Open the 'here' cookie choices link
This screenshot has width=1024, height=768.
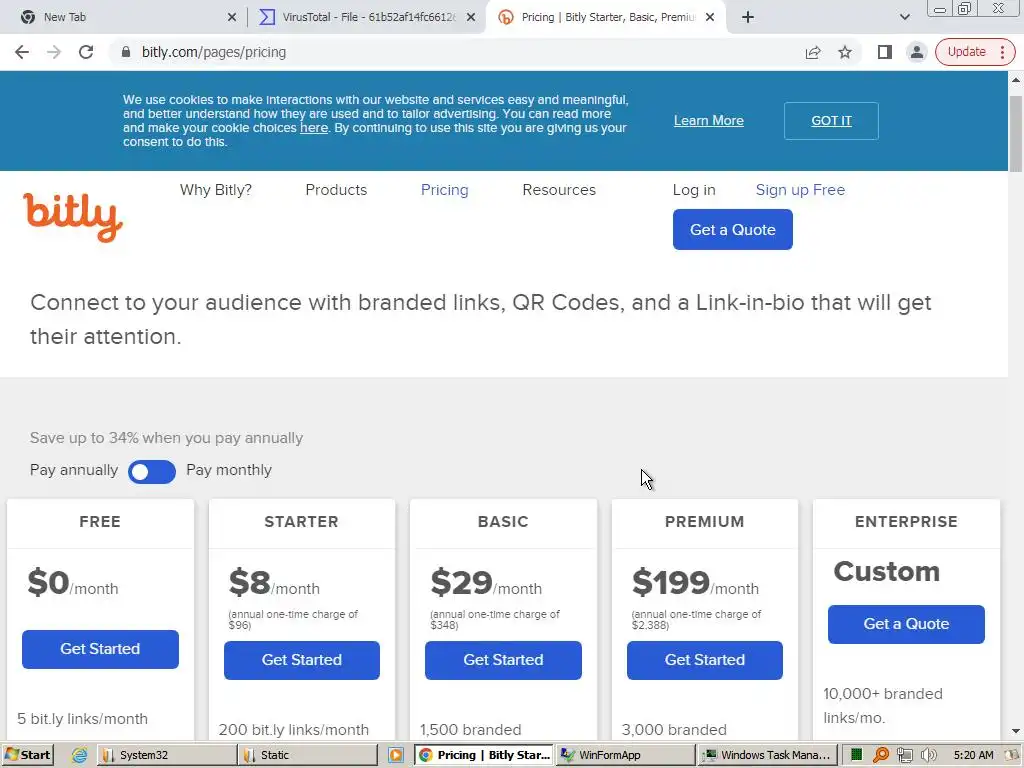[x=313, y=128]
